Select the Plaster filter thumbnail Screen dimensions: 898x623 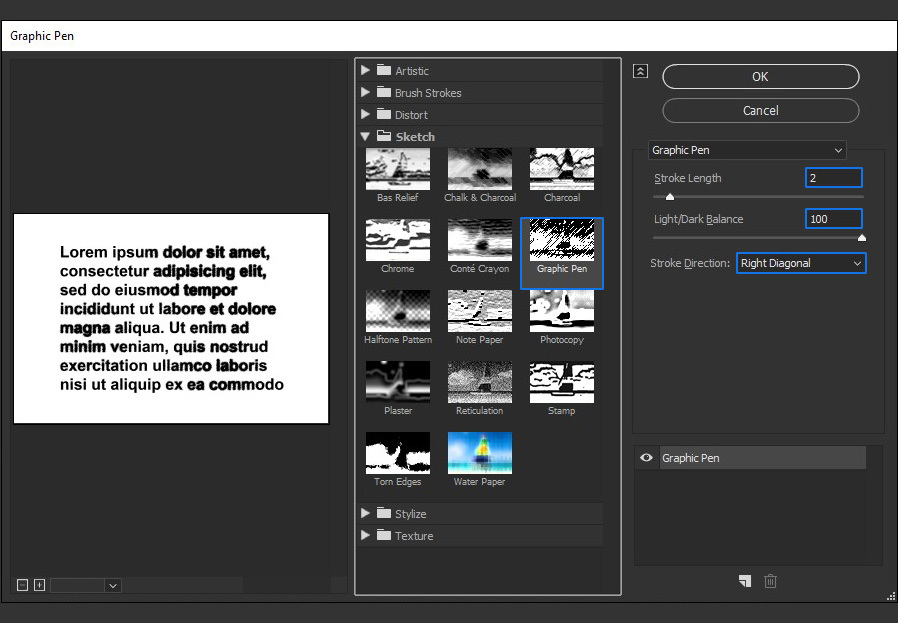click(397, 383)
